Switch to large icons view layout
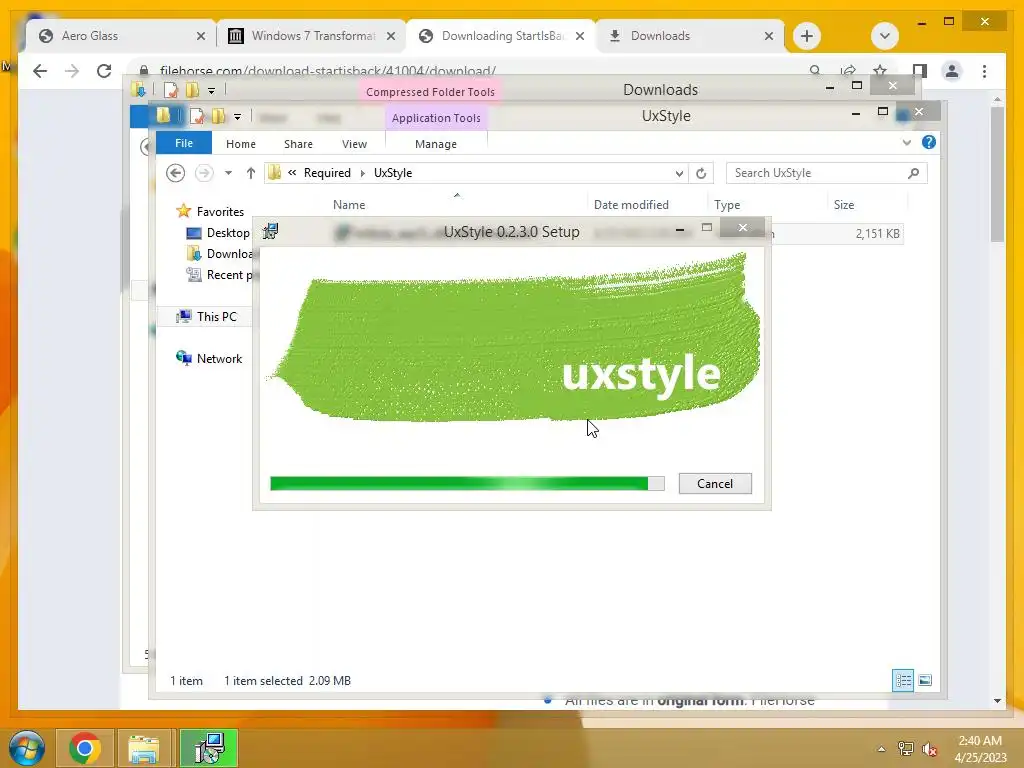Image resolution: width=1024 pixels, height=768 pixels. coord(925,680)
